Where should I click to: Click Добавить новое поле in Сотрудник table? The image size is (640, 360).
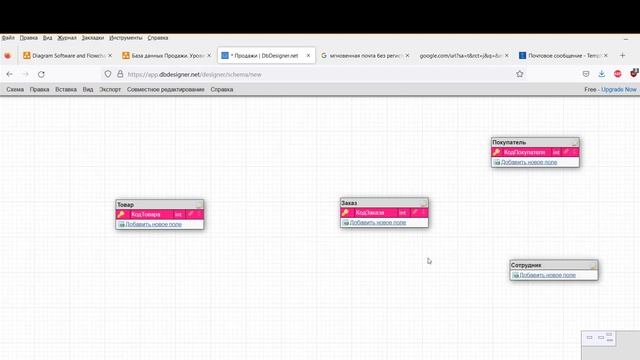[x=548, y=275]
